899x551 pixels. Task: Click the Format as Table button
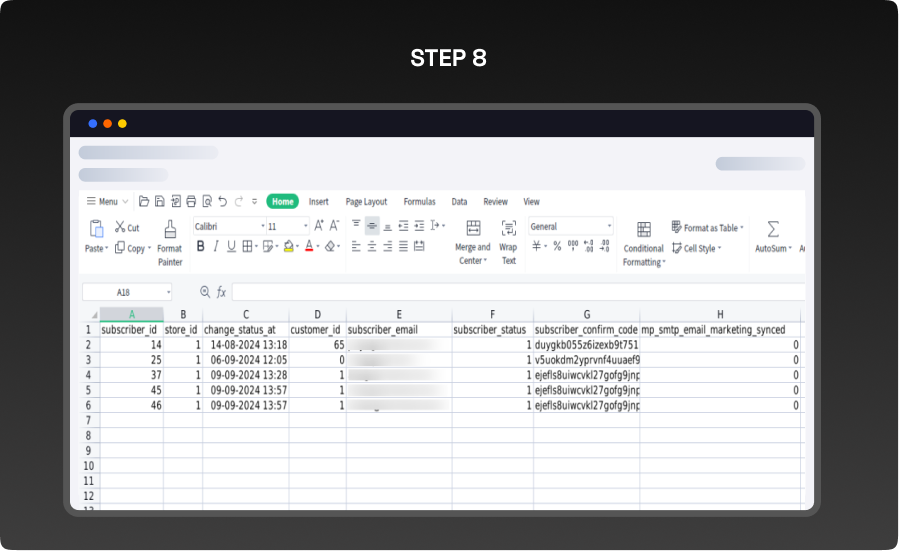click(708, 228)
